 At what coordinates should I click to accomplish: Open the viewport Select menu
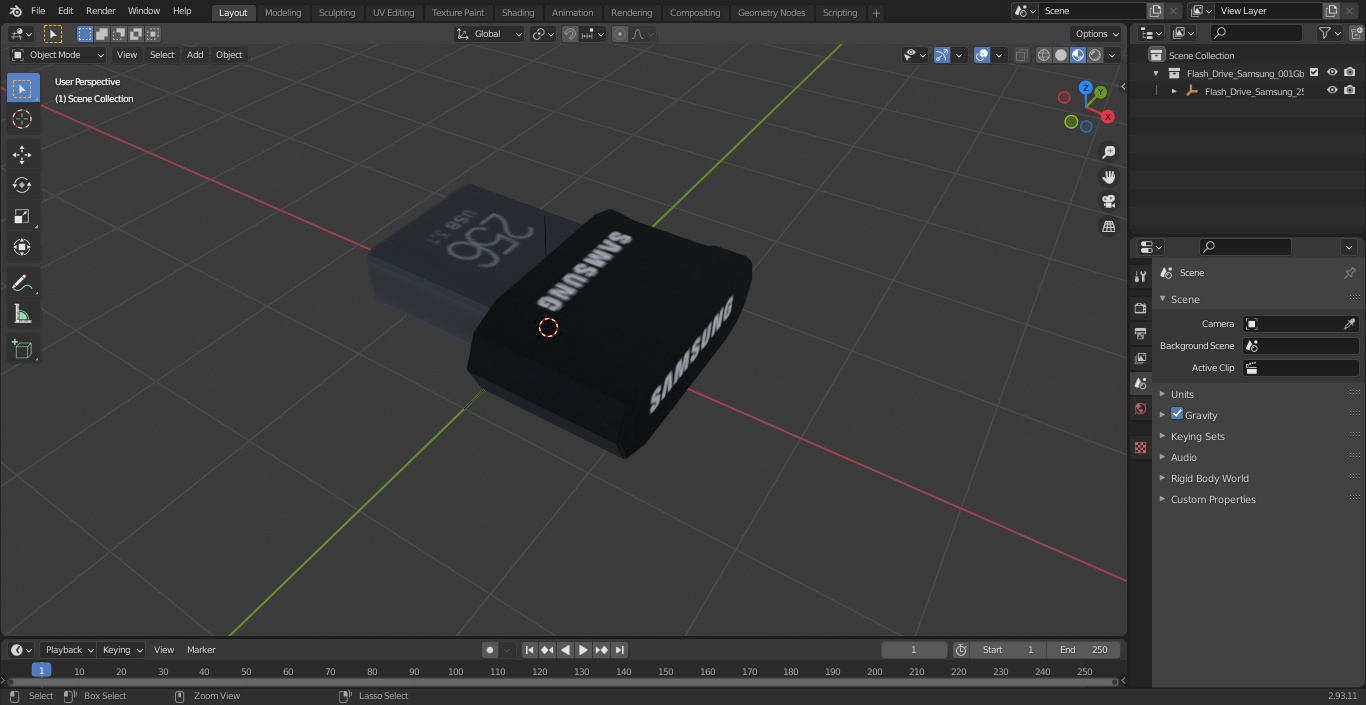(x=162, y=55)
